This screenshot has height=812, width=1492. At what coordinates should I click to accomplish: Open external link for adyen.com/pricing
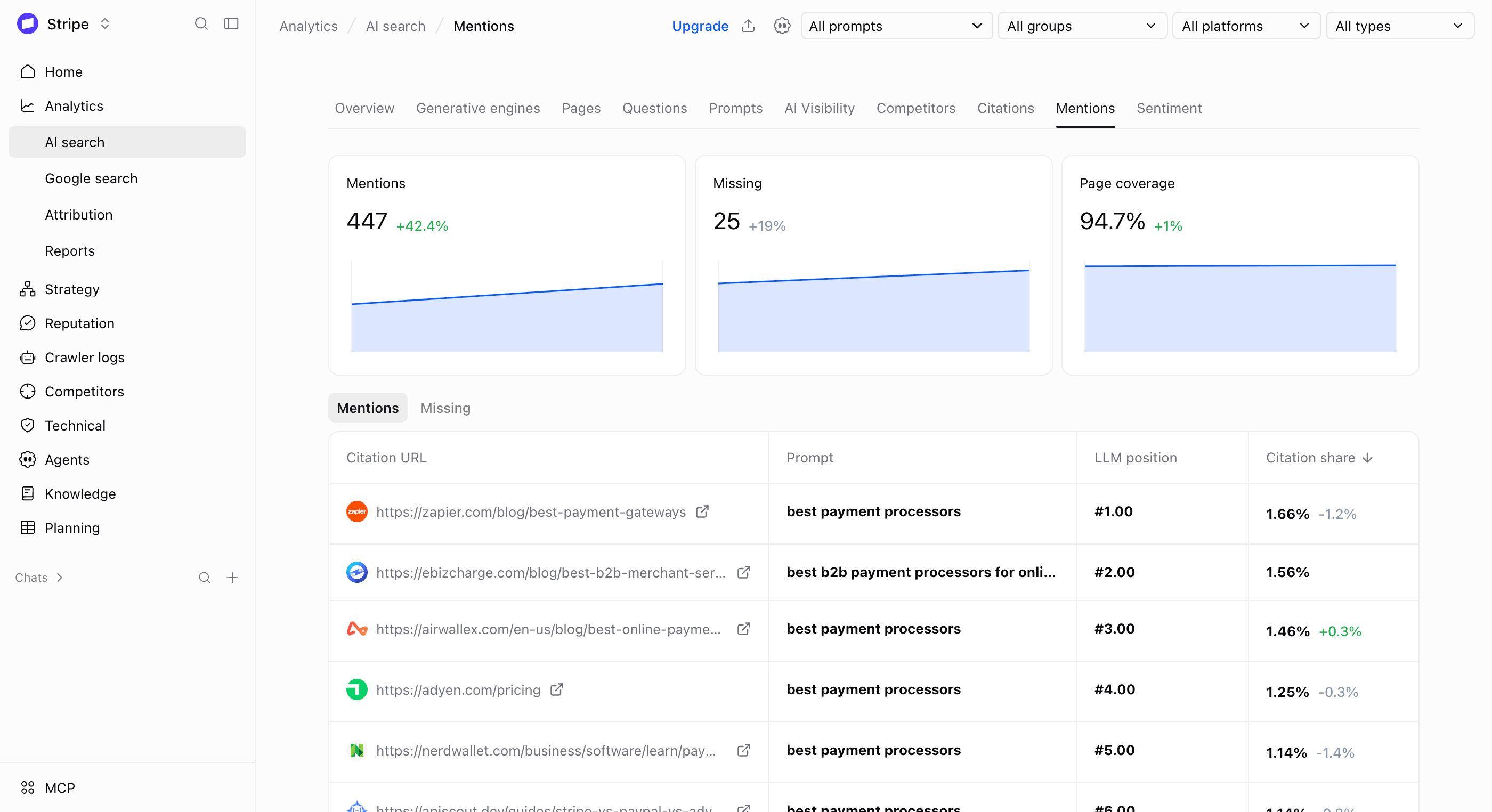tap(557, 689)
